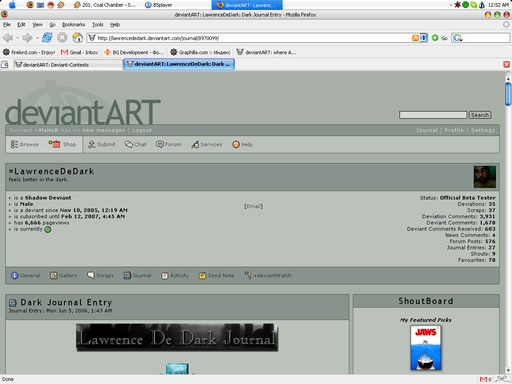The height and width of the screenshot is (384, 512).
Task: Open the JAWS featured pick thumbnail
Action: pyautogui.click(x=426, y=348)
